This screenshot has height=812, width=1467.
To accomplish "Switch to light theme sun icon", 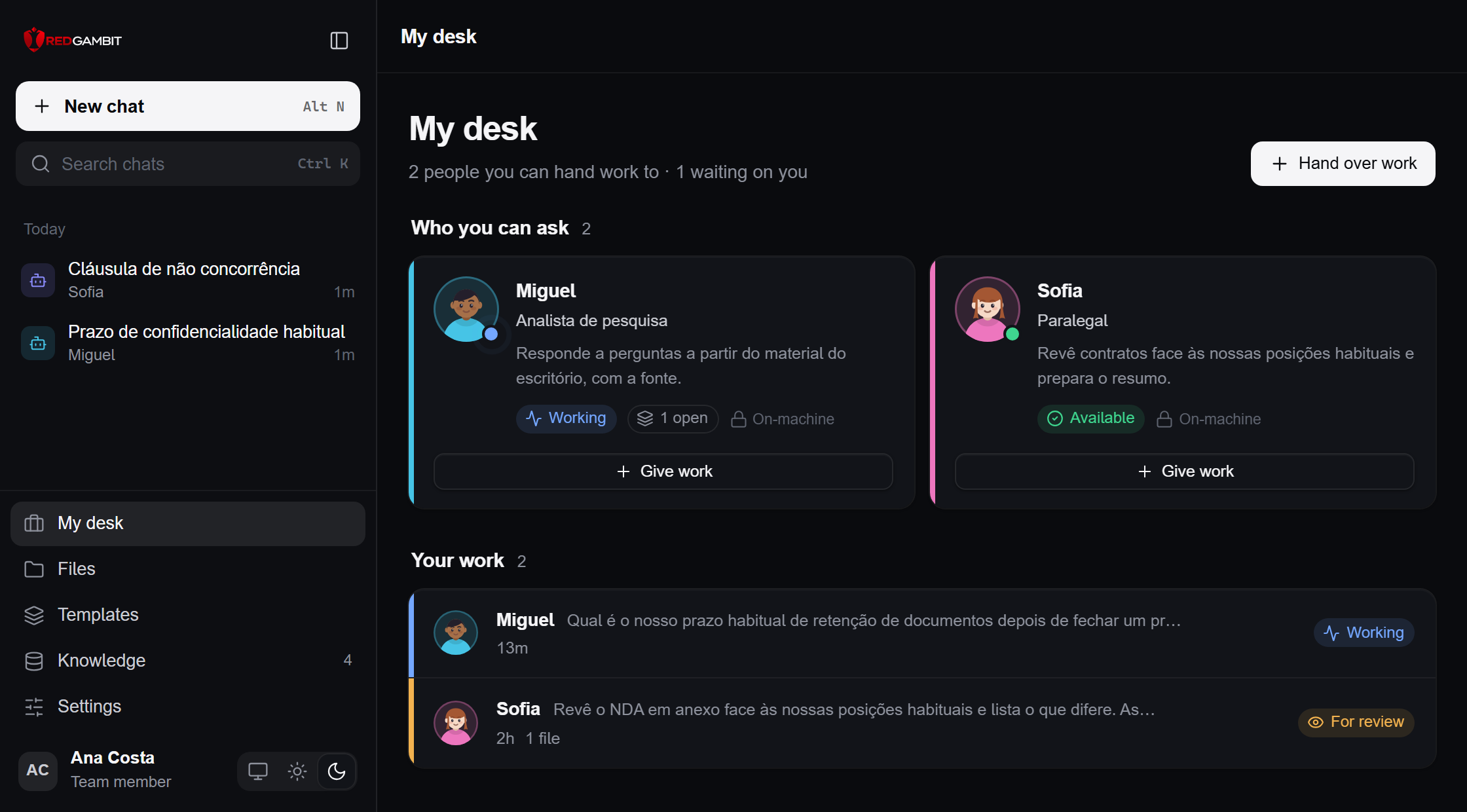I will [x=297, y=771].
